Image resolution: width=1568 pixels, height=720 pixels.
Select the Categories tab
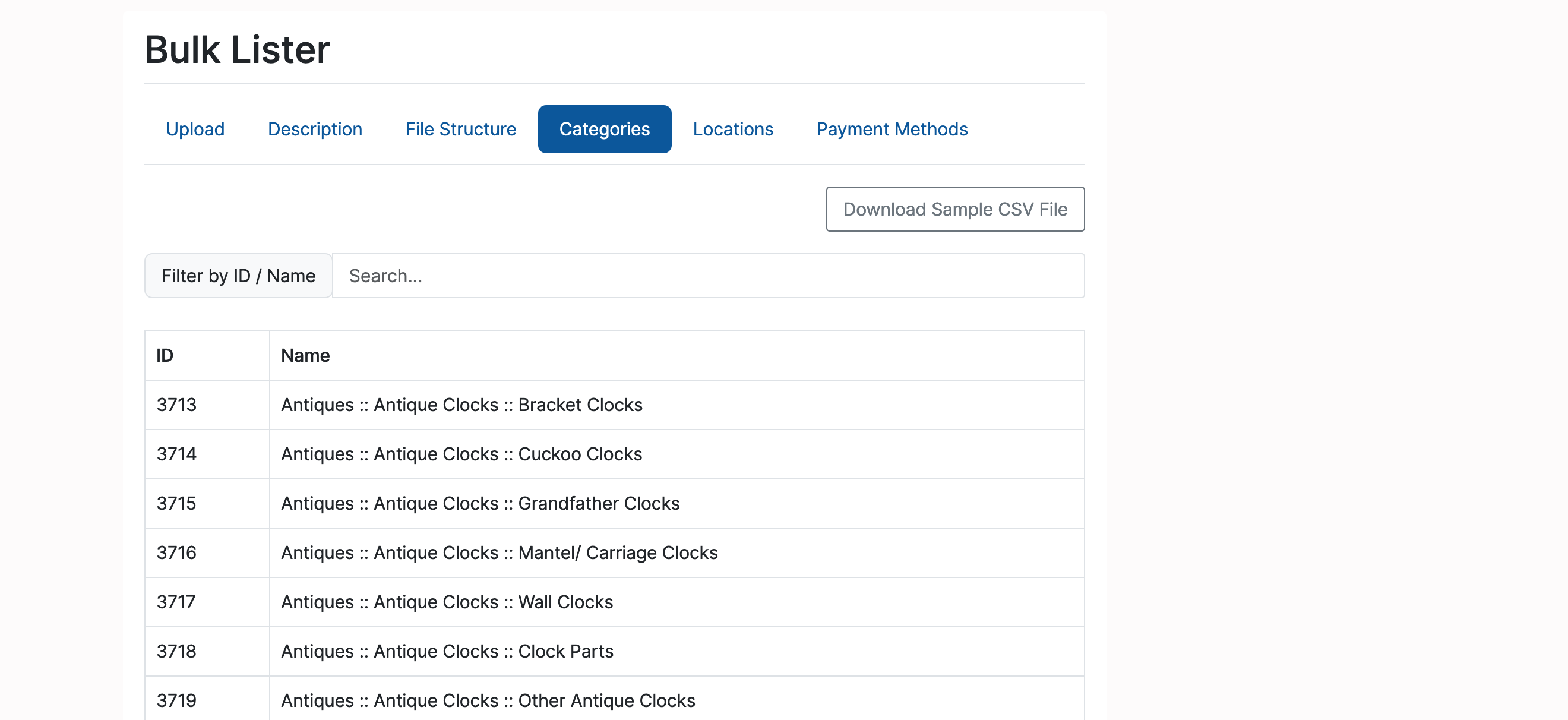pyautogui.click(x=604, y=129)
